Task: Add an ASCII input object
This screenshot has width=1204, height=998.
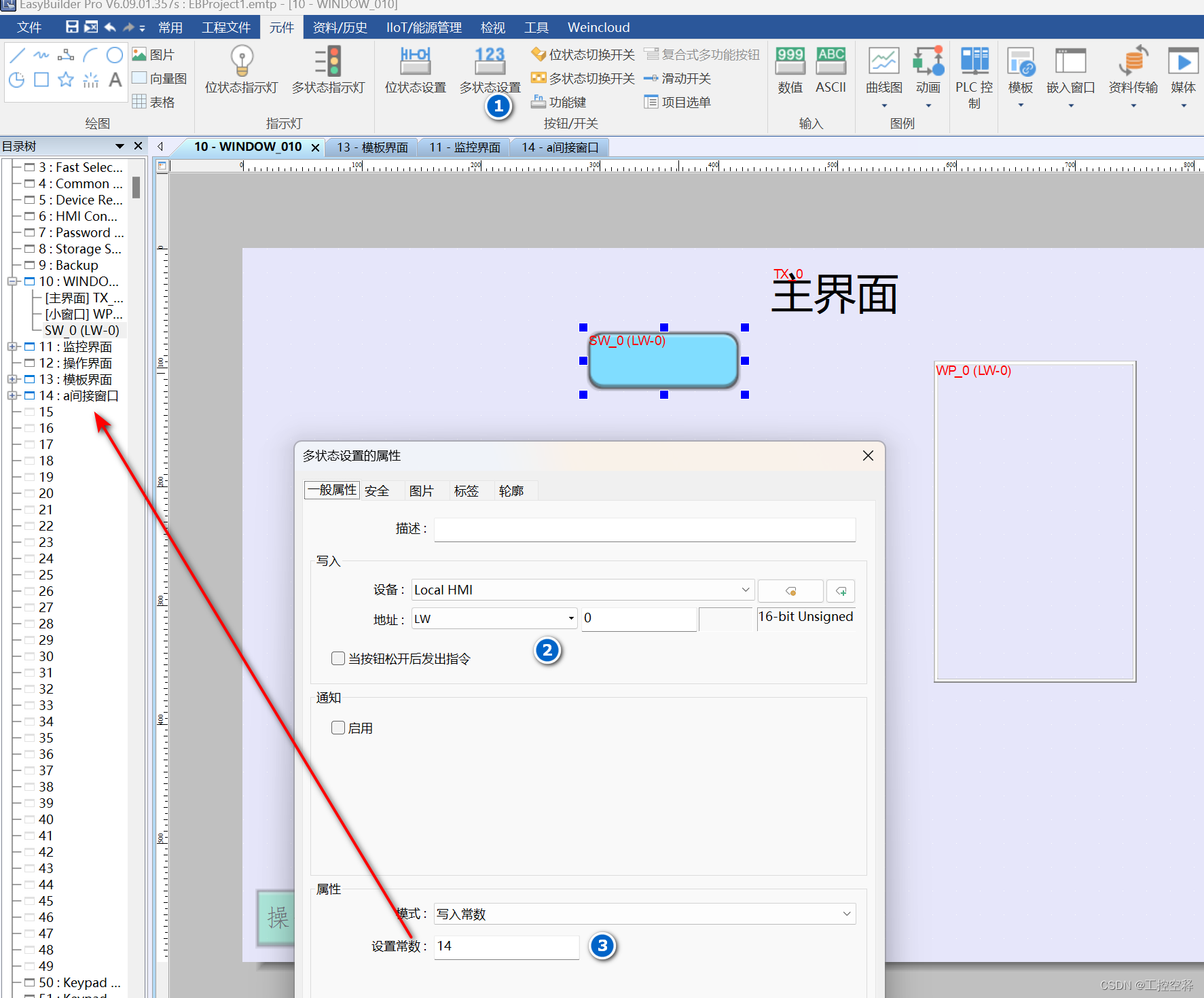Action: coord(831,69)
